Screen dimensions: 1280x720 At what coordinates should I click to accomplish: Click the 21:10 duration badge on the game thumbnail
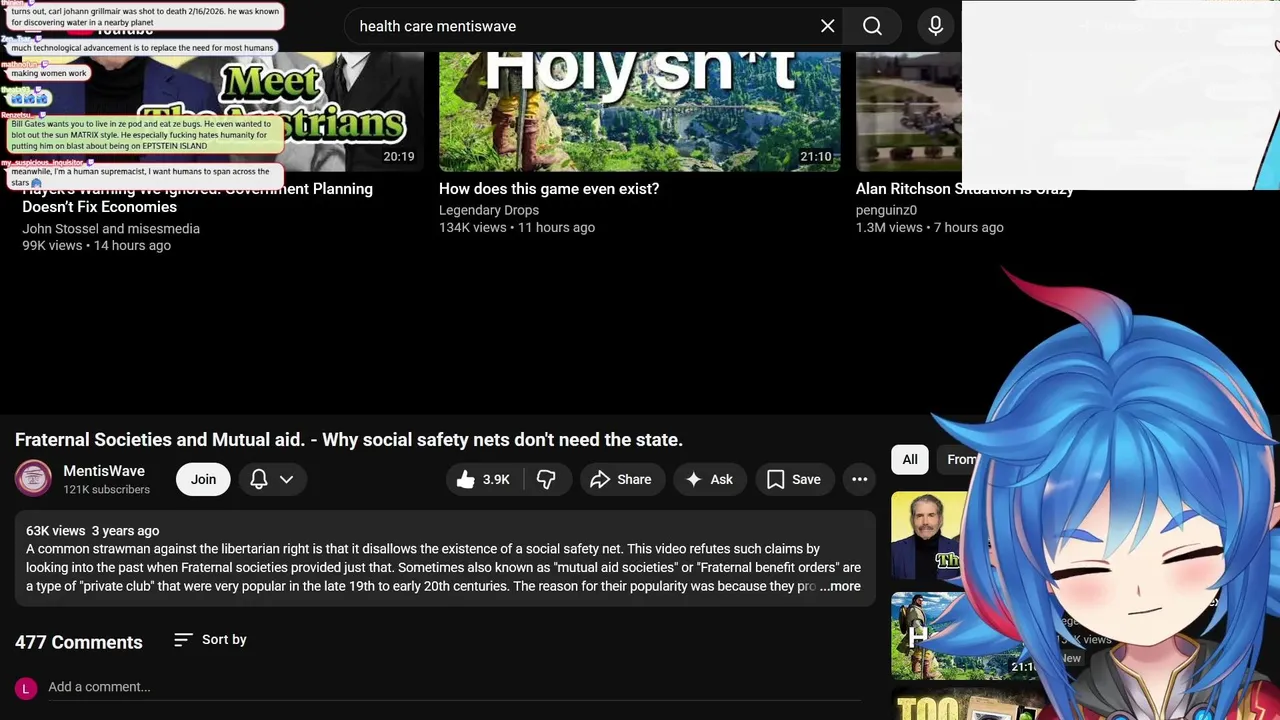(x=816, y=157)
